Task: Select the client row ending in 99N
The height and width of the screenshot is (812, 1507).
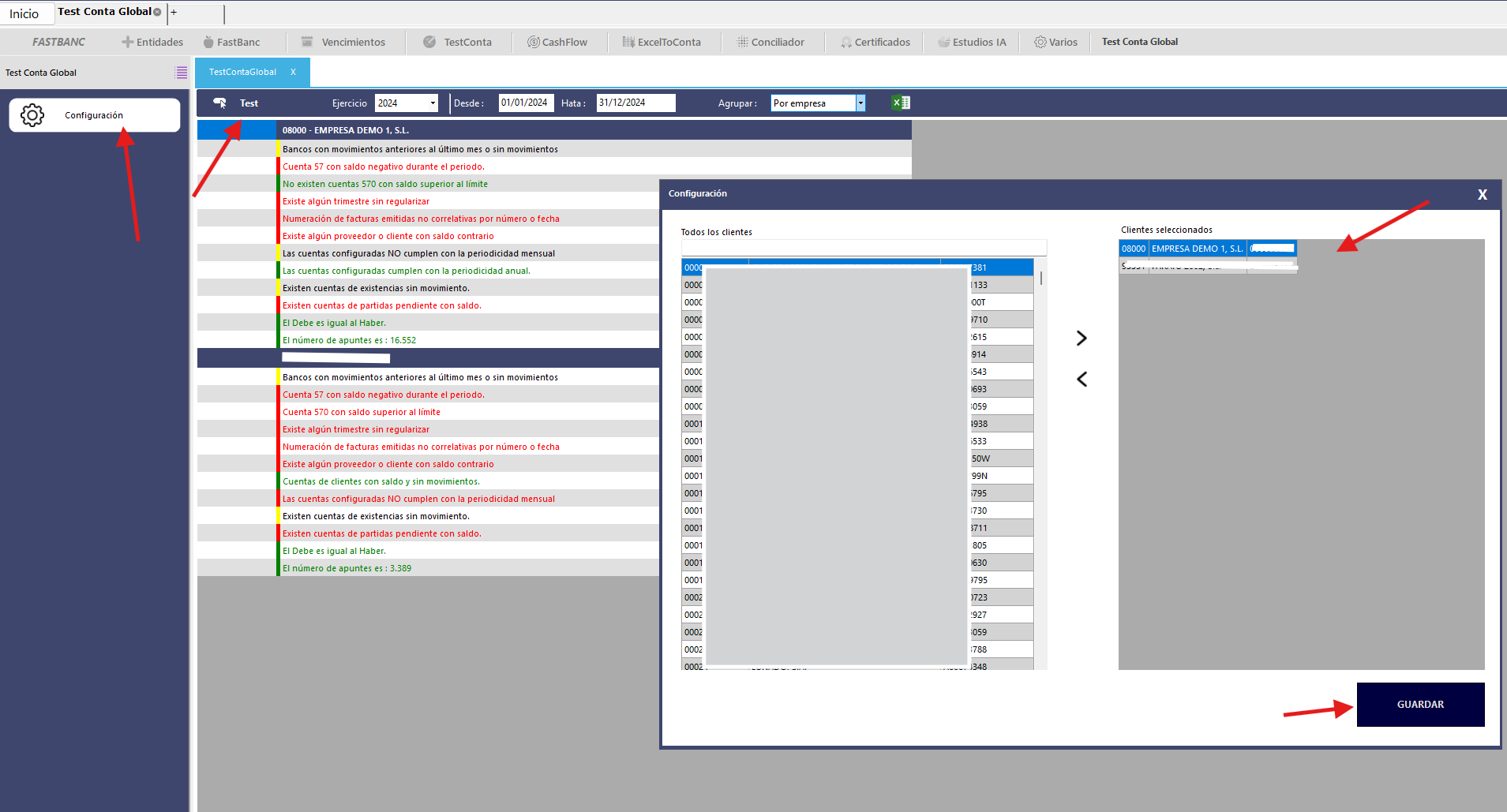Action: [x=857, y=476]
